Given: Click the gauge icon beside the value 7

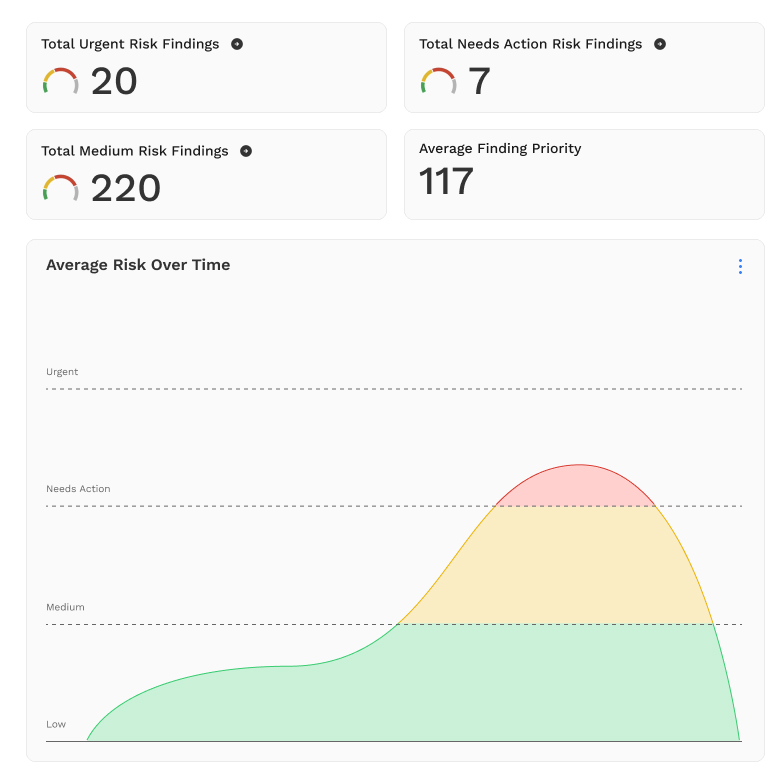Looking at the screenshot, I should 438,81.
